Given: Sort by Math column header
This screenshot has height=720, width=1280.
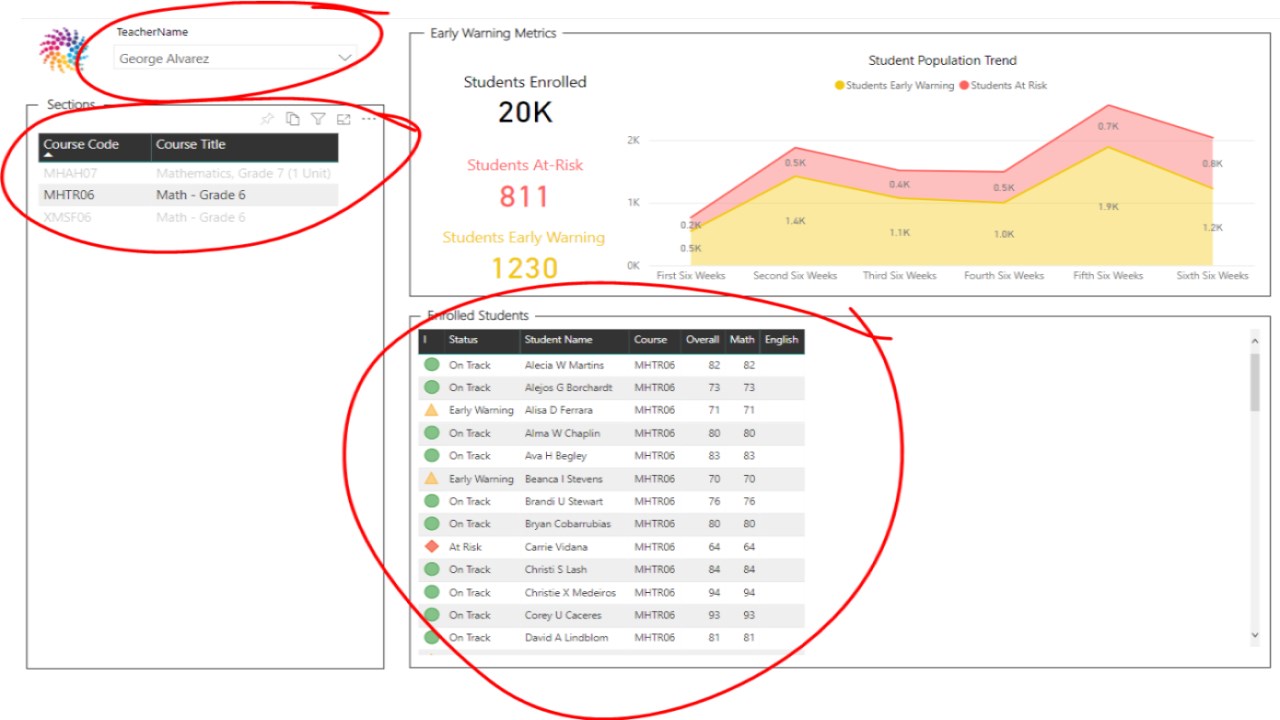Looking at the screenshot, I should pyautogui.click(x=742, y=340).
